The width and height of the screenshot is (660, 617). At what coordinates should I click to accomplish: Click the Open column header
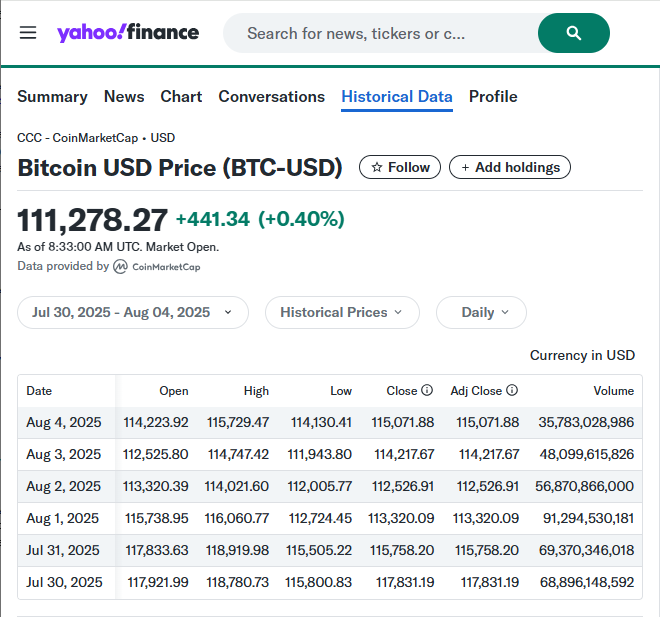click(174, 391)
